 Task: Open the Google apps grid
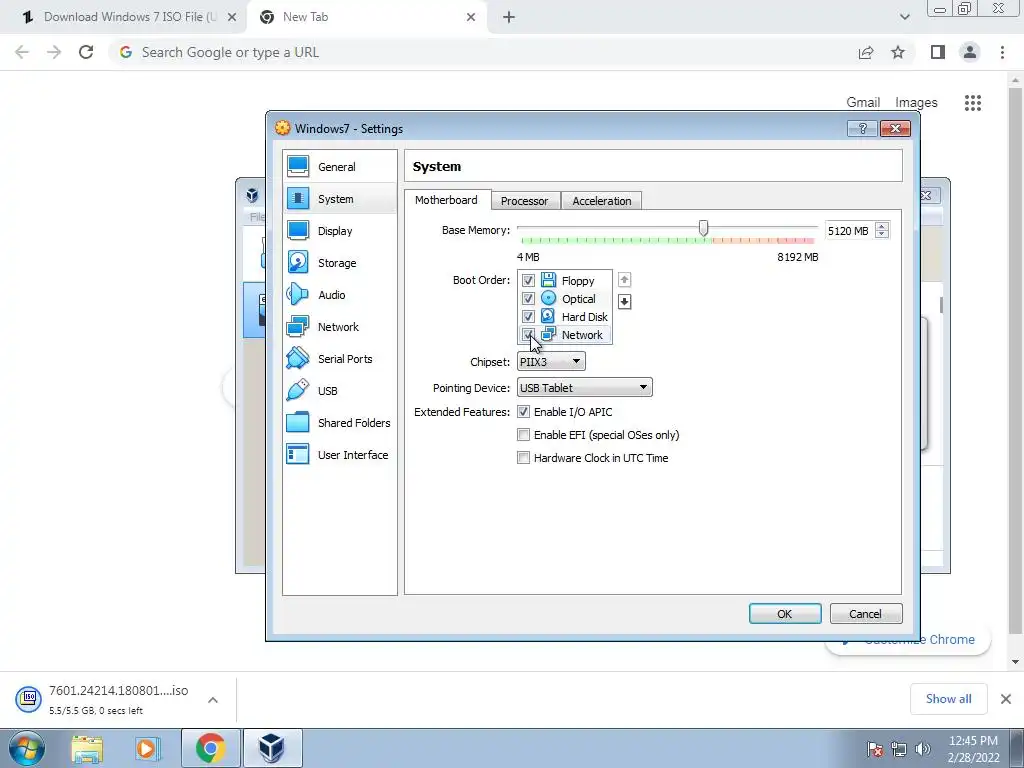973,103
